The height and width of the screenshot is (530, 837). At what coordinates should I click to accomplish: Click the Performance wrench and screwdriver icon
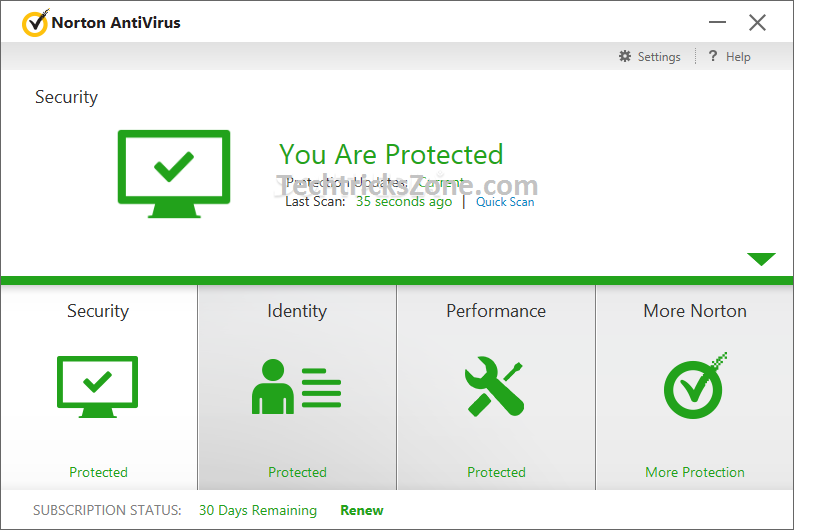point(495,387)
